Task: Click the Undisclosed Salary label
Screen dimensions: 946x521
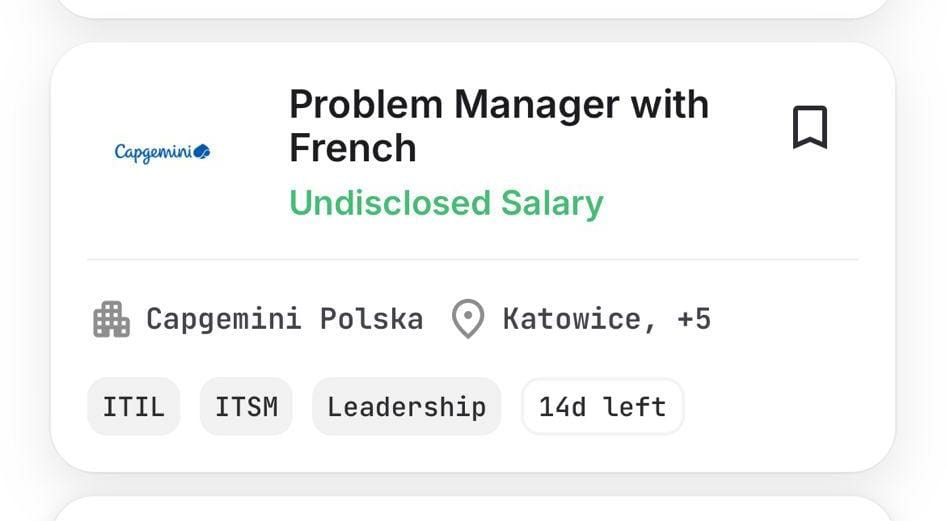Action: (x=446, y=203)
